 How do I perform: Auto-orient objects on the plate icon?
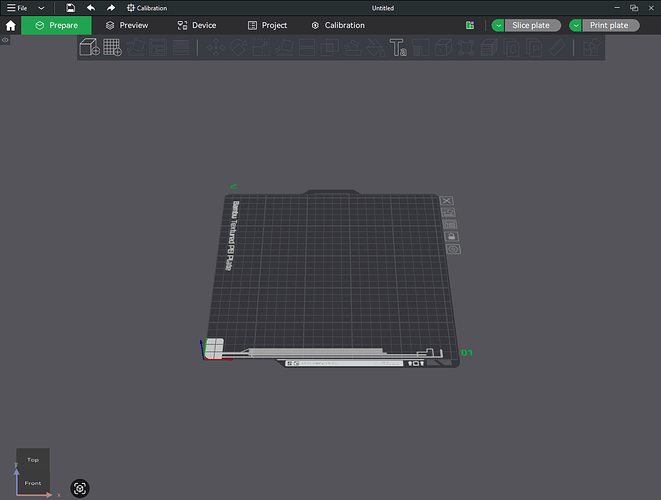coord(448,212)
